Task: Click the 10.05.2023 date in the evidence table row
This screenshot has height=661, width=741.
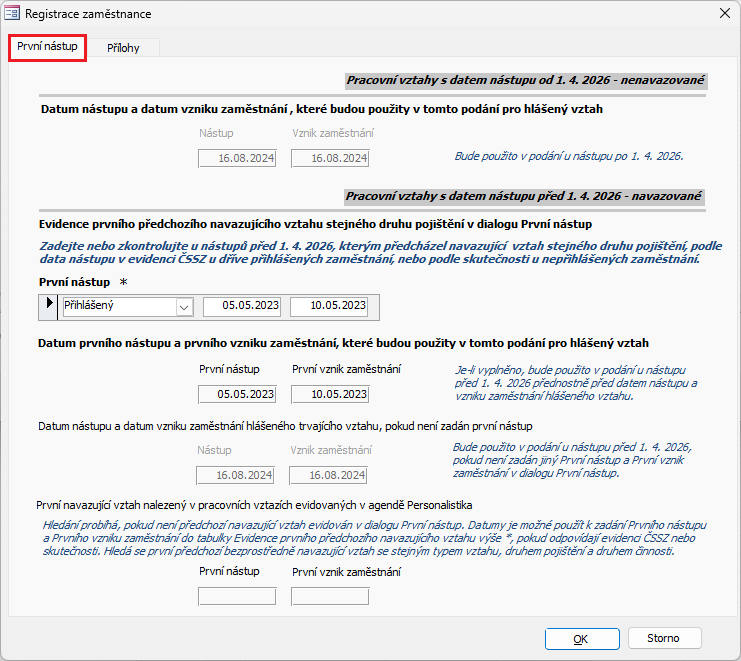Action: tap(329, 307)
